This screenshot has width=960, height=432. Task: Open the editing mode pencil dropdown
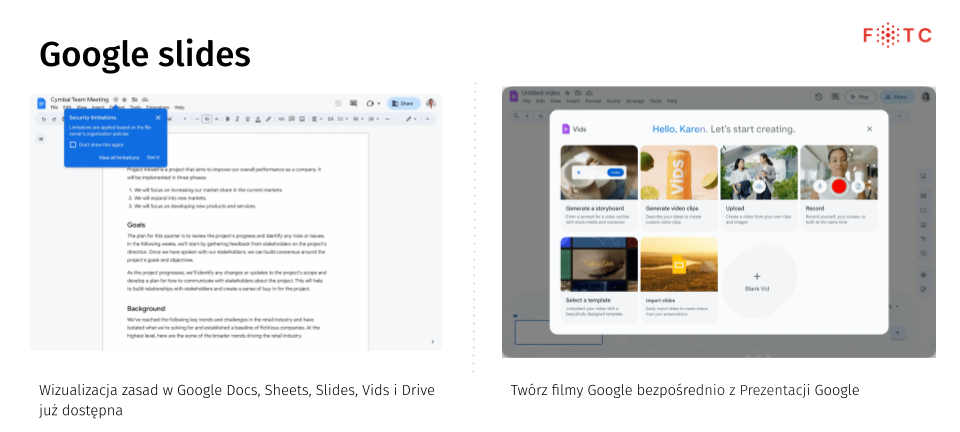click(x=411, y=119)
